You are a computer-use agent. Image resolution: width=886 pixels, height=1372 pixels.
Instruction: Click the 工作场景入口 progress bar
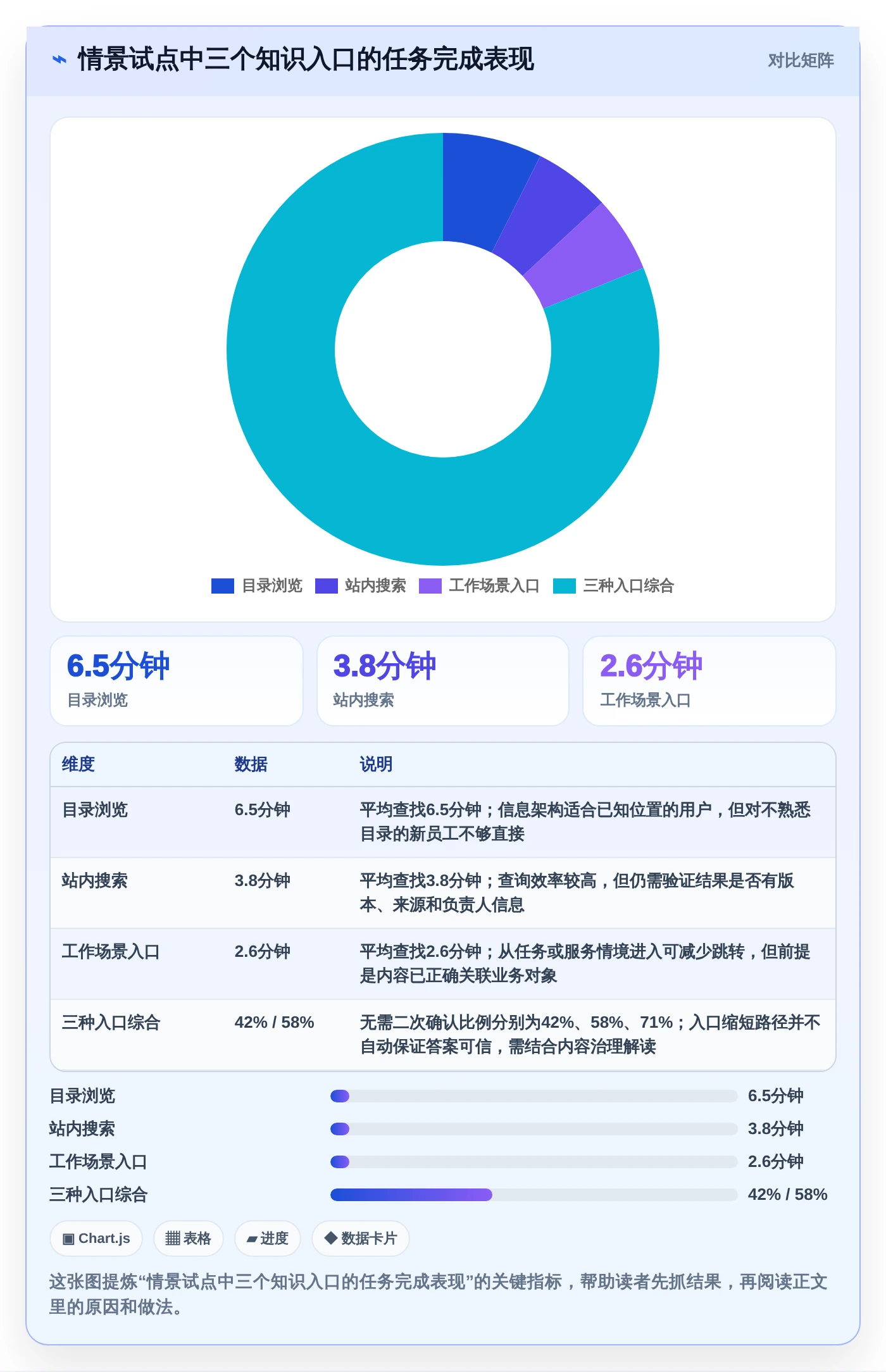pyautogui.click(x=534, y=1162)
